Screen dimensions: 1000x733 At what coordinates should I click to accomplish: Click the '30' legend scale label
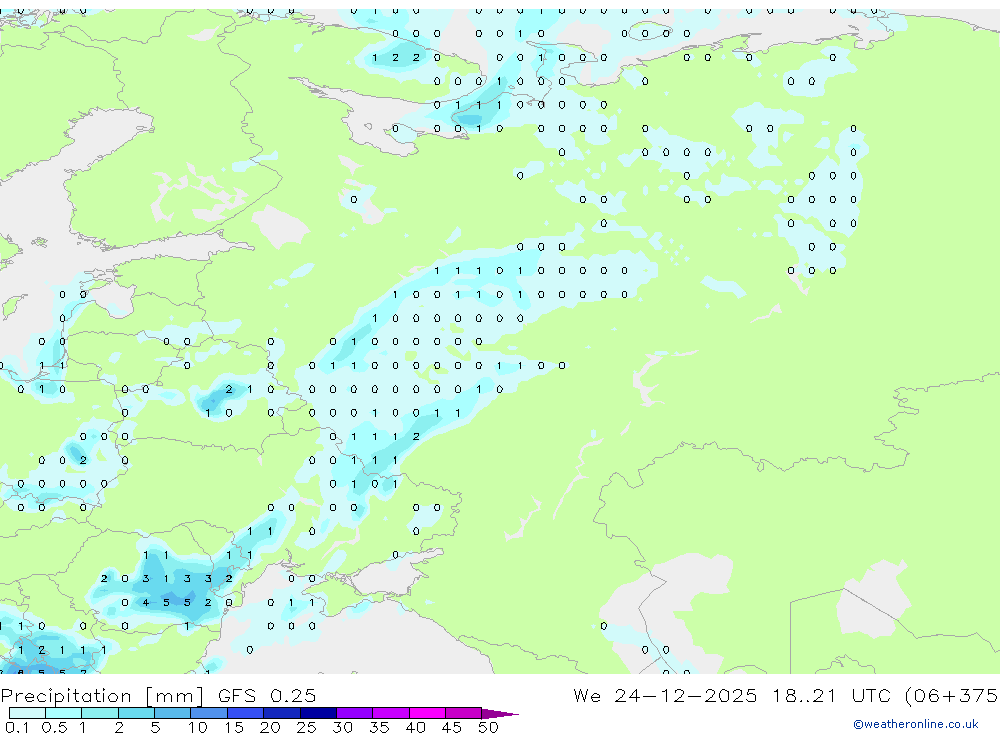pos(342,727)
